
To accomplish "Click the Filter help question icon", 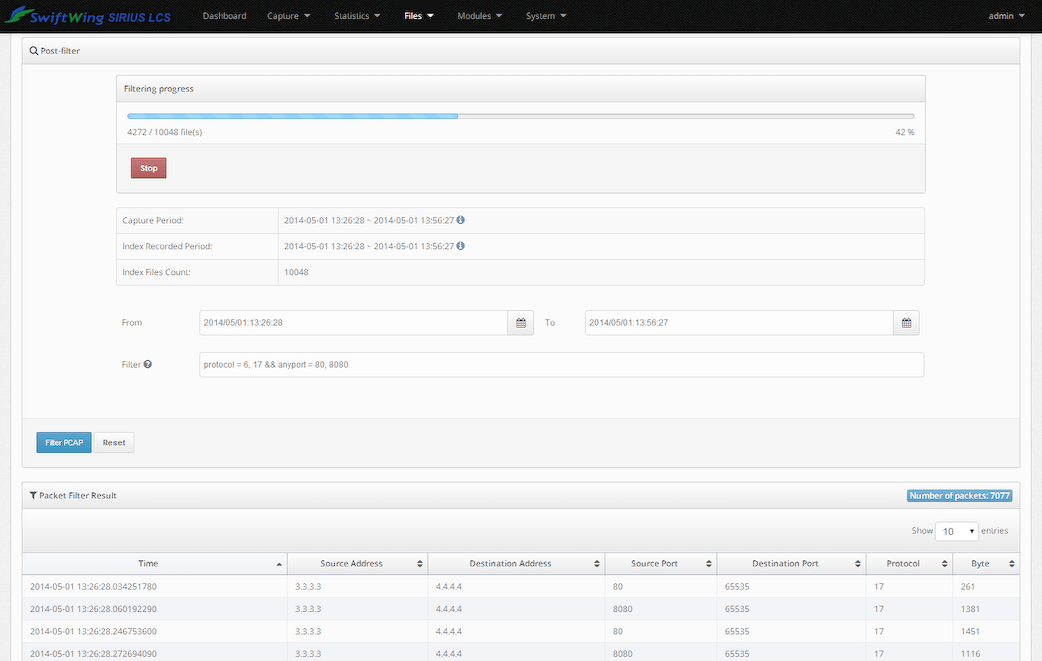I will 148,364.
